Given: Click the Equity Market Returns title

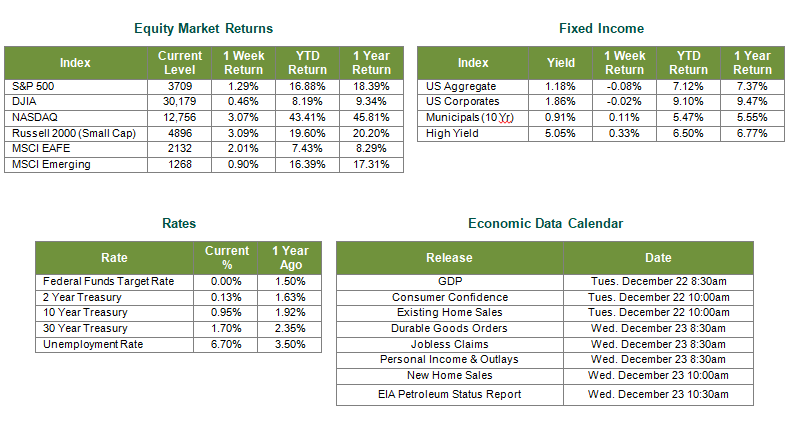Looking at the screenshot, I should 203,28.
